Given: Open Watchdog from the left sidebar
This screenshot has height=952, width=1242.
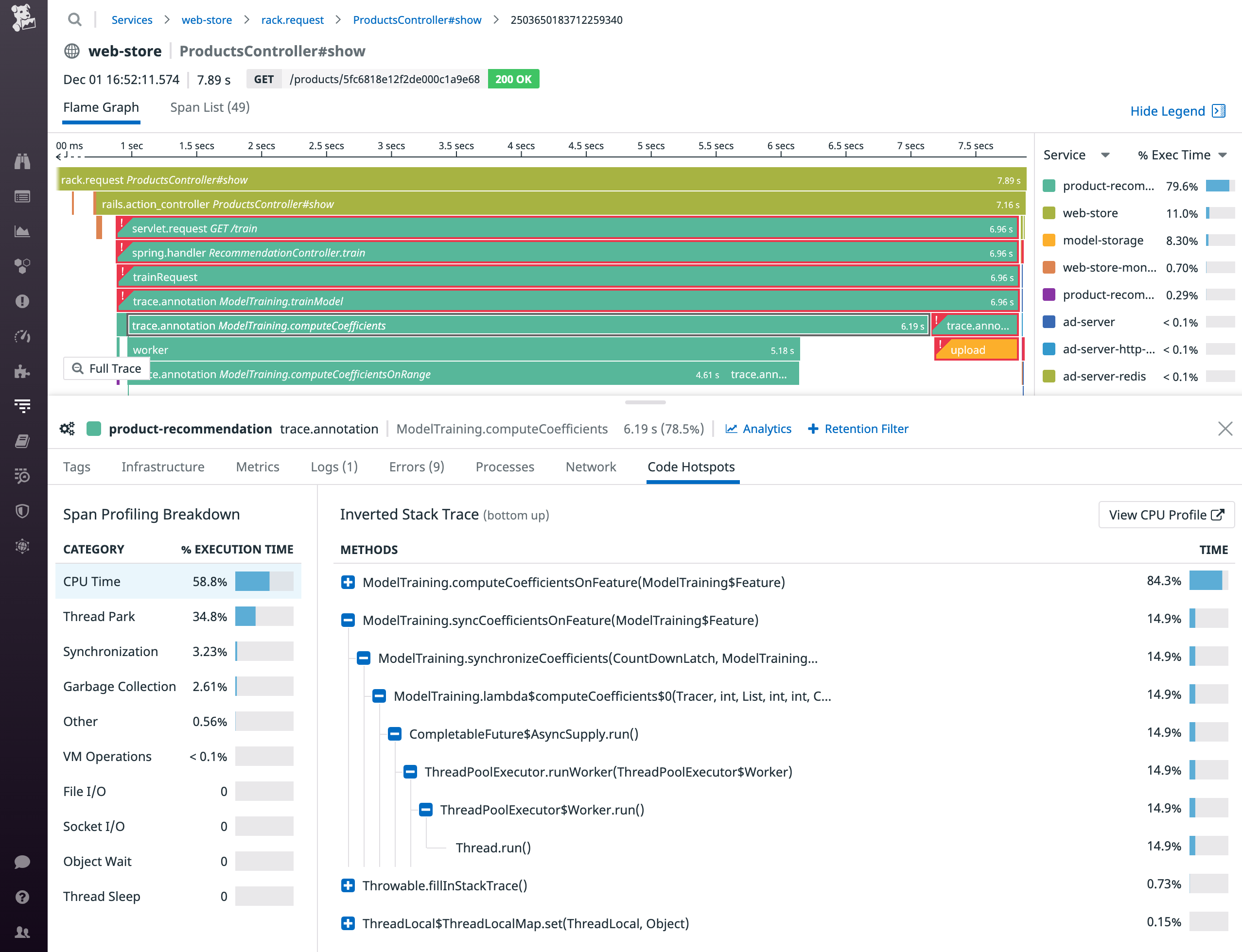Looking at the screenshot, I should pyautogui.click(x=23, y=161).
